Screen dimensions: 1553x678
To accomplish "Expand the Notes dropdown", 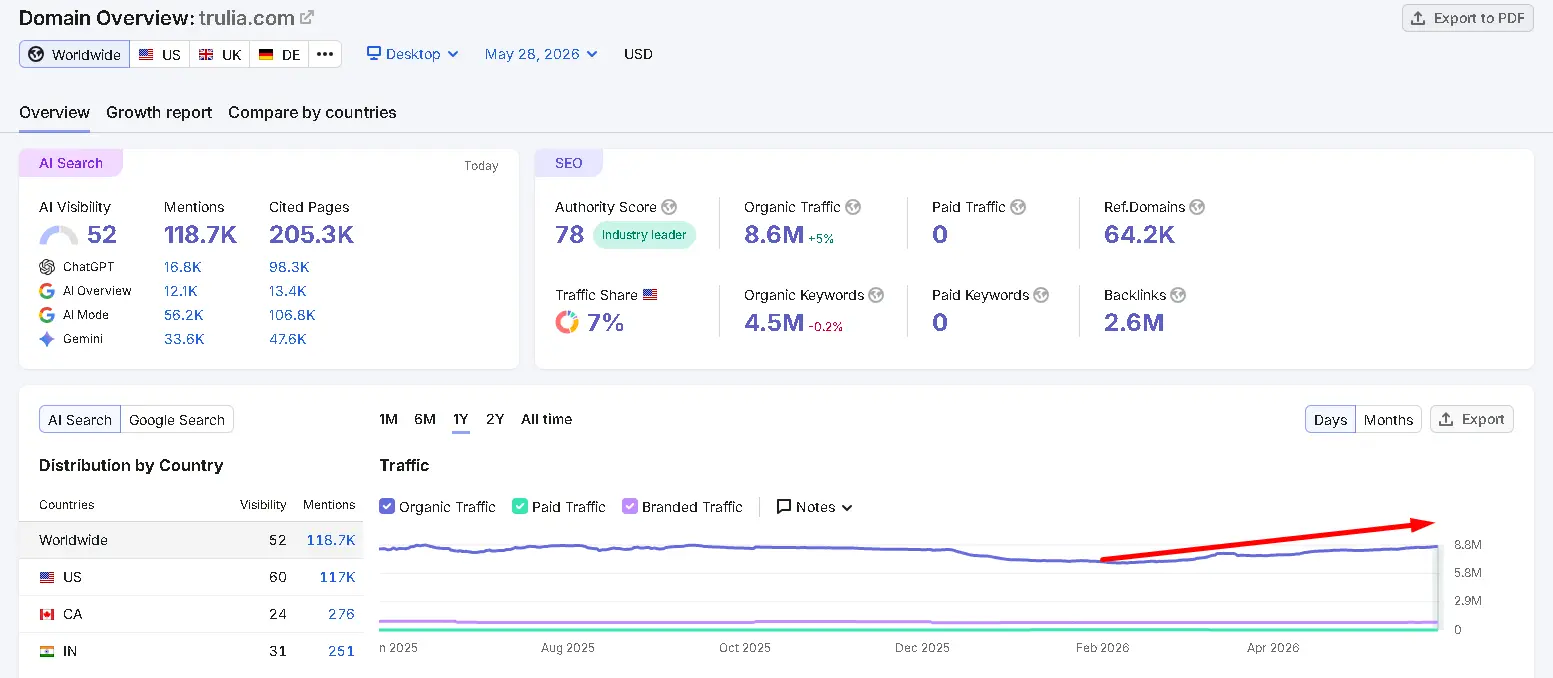I will pyautogui.click(x=815, y=507).
